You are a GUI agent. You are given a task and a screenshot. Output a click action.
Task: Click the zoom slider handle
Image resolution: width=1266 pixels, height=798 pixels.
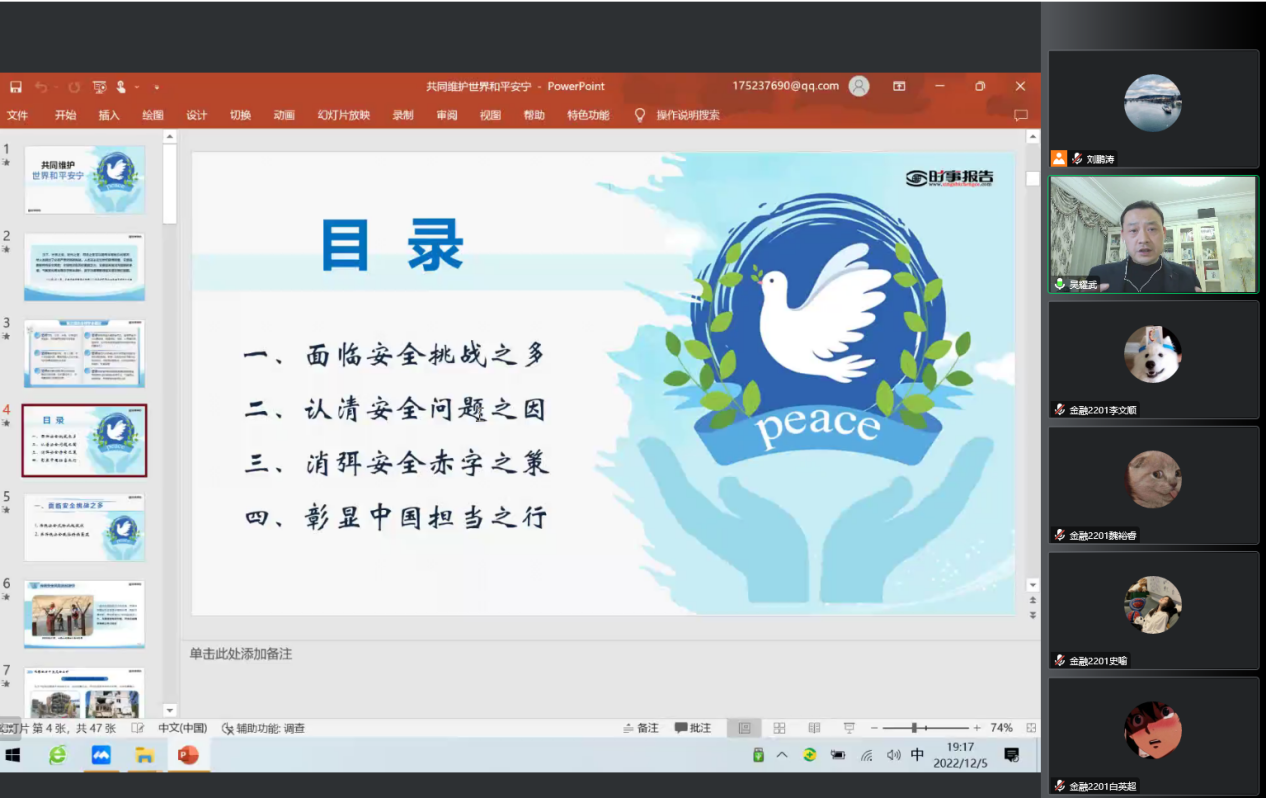point(914,728)
